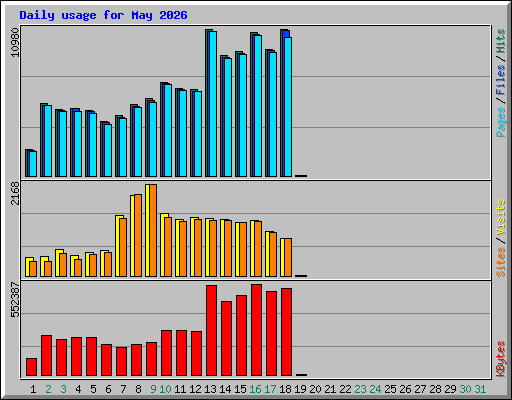512x400 pixels.
Task: Click the day 16 cyan pages bar
Action: pyautogui.click(x=258, y=106)
